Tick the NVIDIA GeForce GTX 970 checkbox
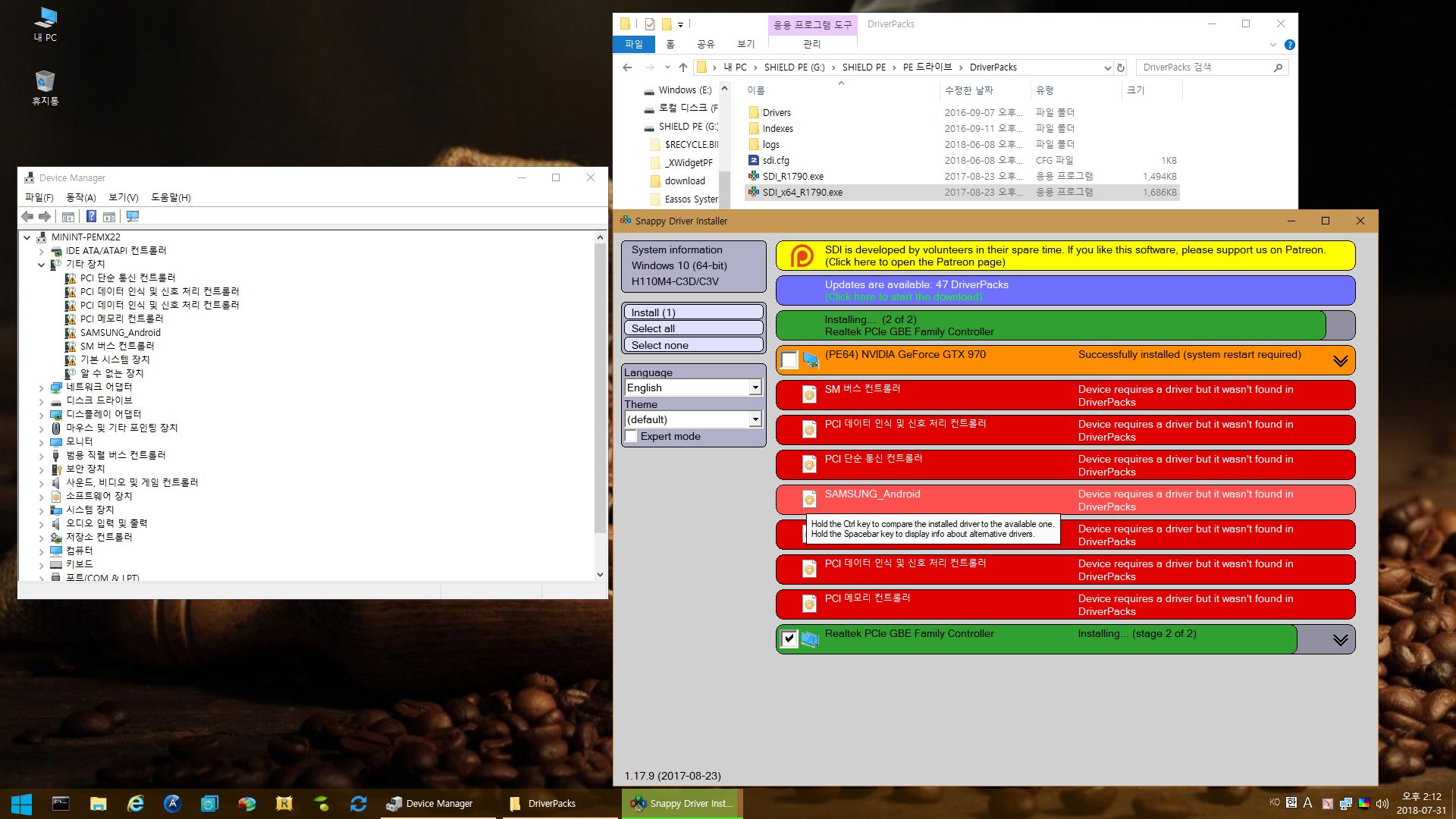Image resolution: width=1456 pixels, height=819 pixels. coord(789,361)
